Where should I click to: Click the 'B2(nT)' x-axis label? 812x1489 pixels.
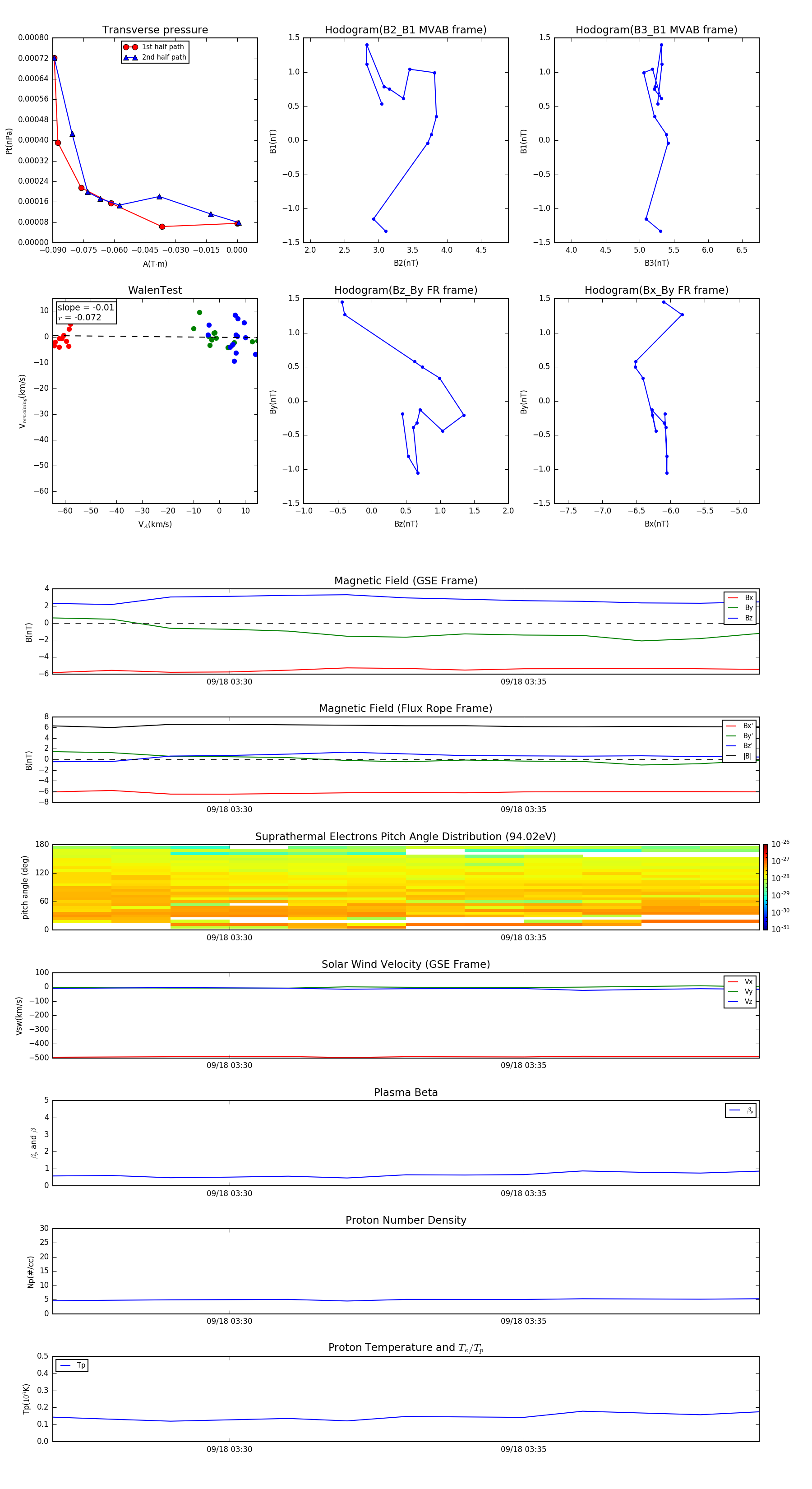point(406,264)
